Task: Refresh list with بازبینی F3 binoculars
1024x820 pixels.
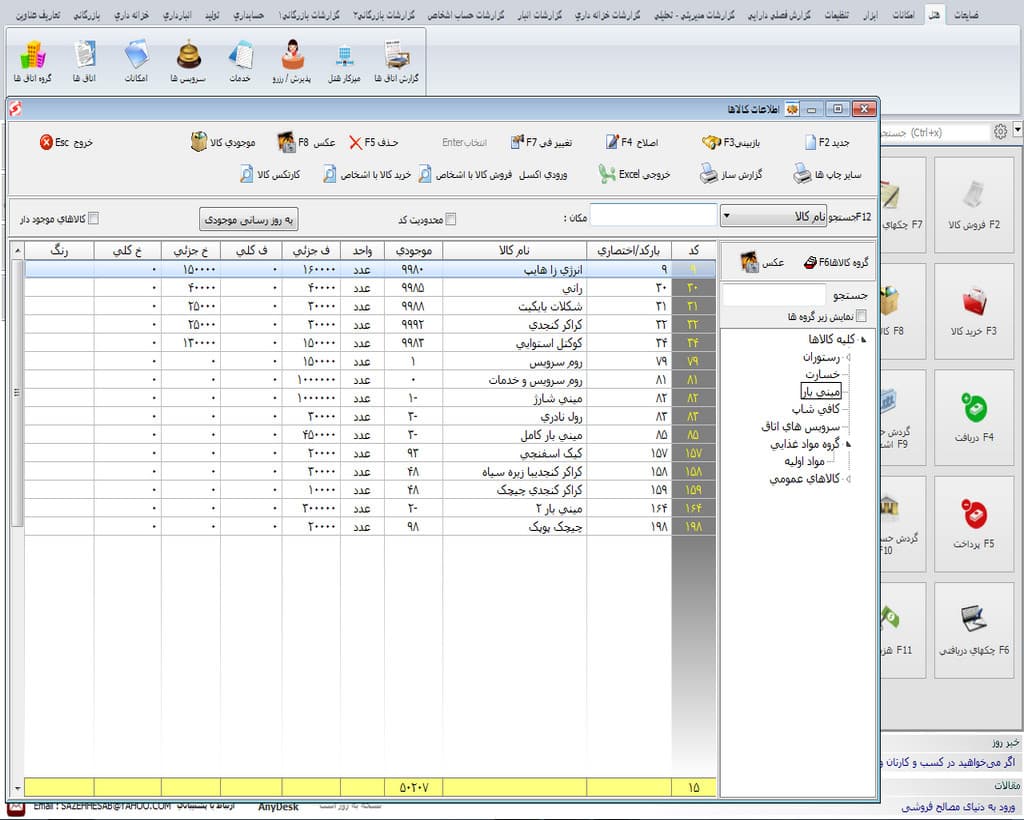Action: click(731, 142)
